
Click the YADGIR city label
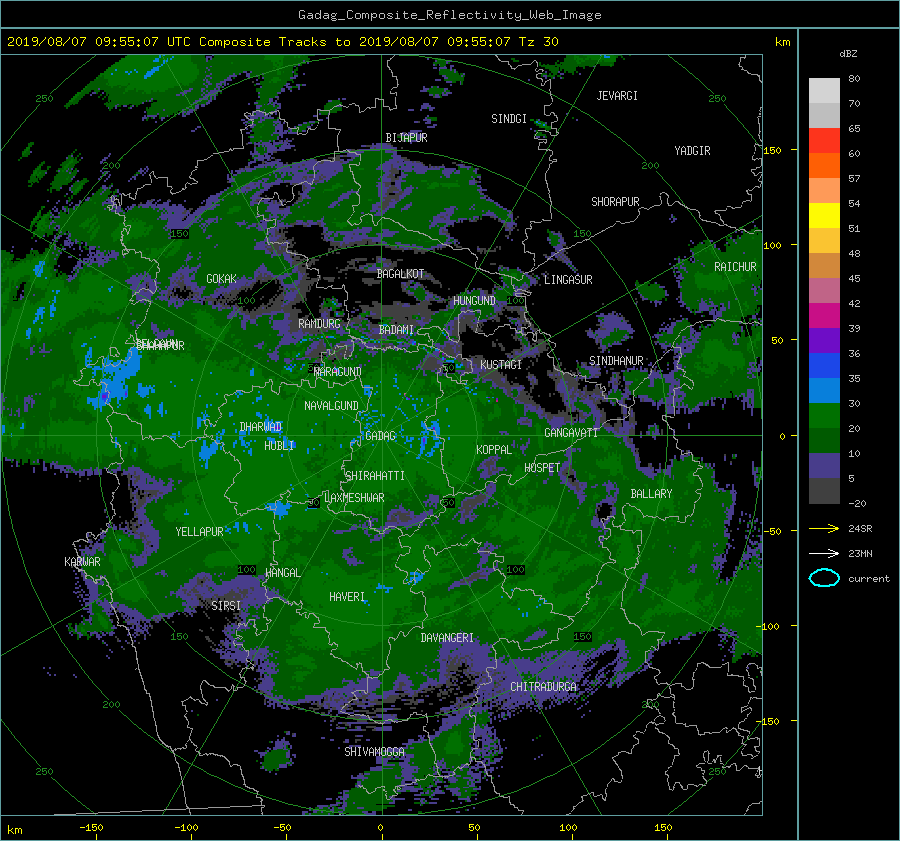point(692,151)
